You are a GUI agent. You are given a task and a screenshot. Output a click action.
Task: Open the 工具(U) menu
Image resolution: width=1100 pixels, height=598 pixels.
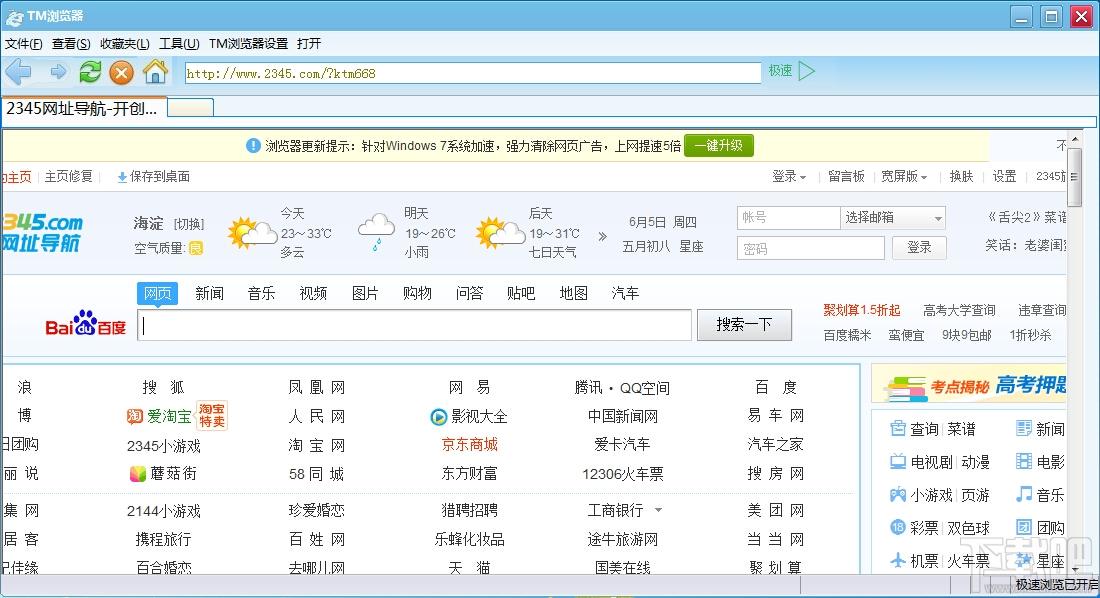(x=179, y=44)
